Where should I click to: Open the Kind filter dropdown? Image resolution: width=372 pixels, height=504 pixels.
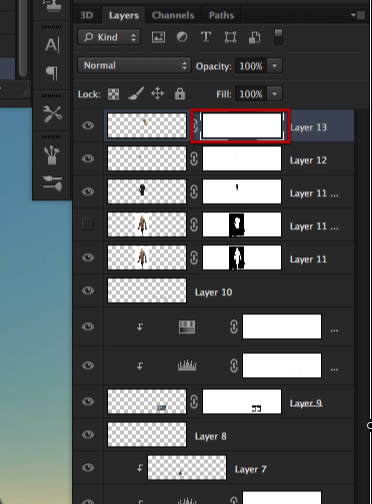[109, 37]
